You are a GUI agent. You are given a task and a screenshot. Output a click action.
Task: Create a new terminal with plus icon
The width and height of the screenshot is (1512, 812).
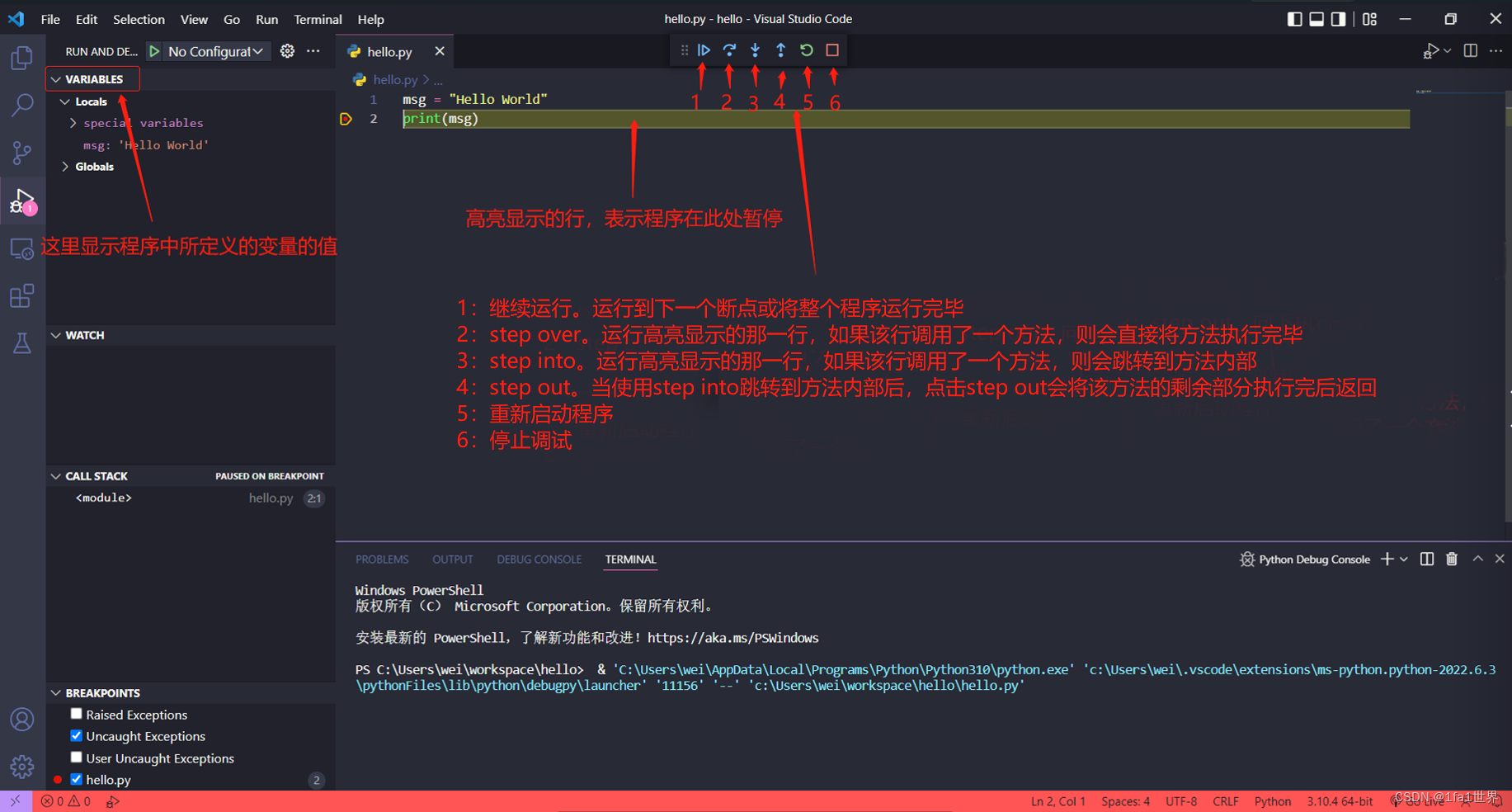[x=1387, y=559]
